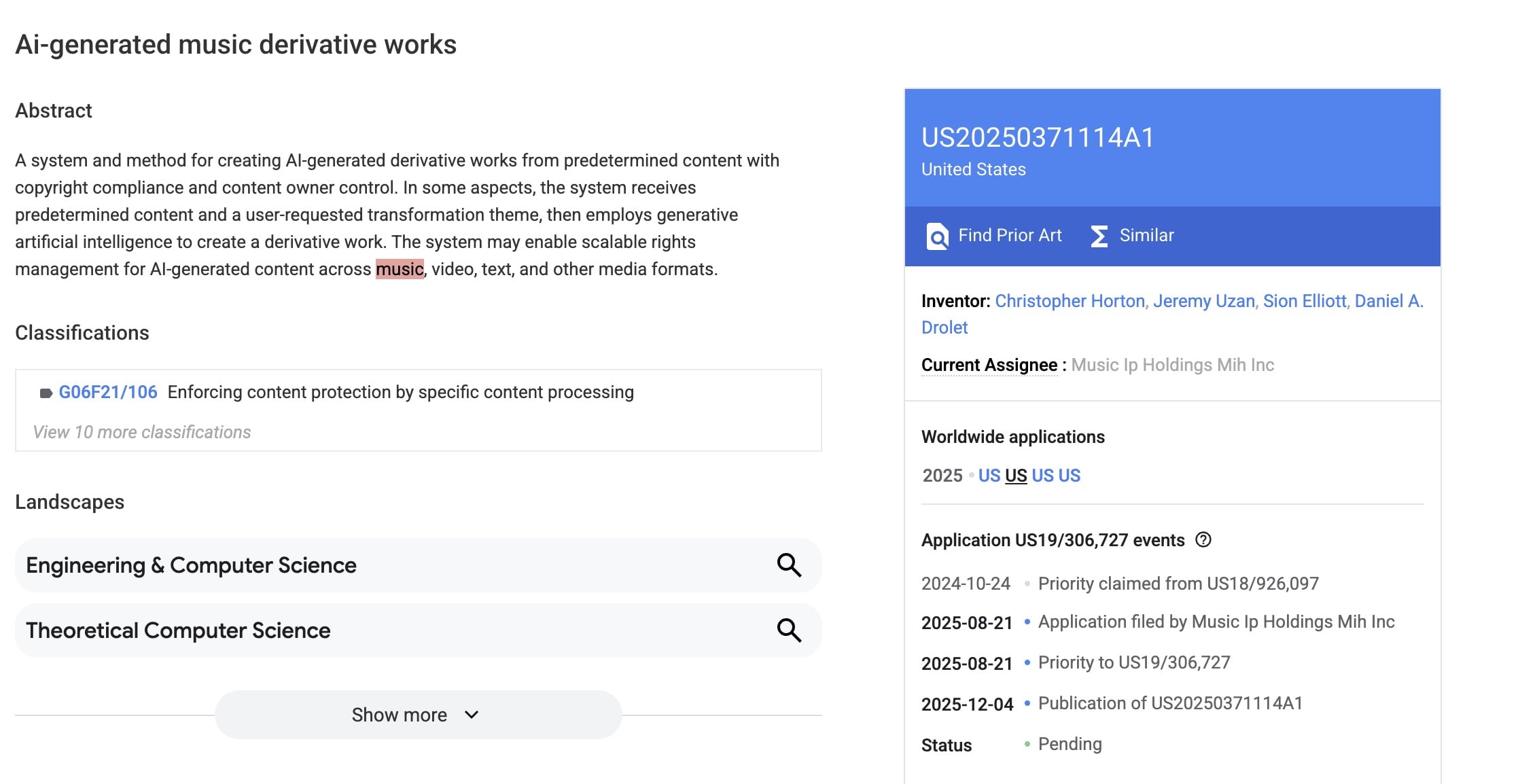Search Engineering & Computer Science landscape magnifier

[x=788, y=565]
